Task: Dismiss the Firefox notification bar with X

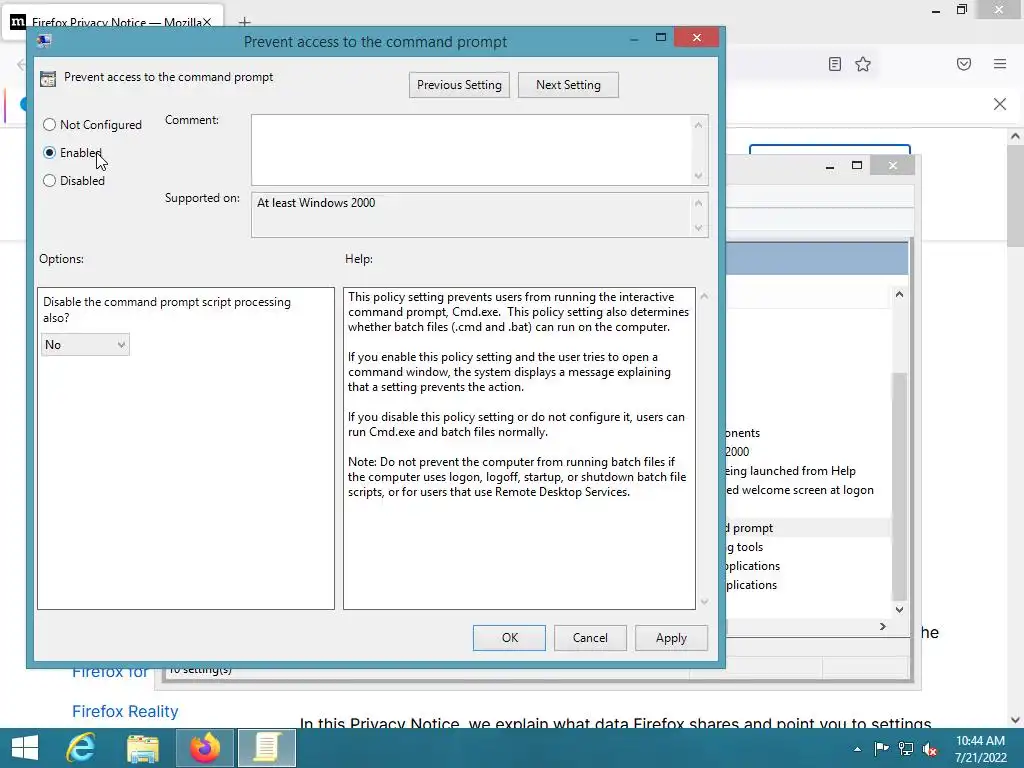Action: pyautogui.click(x=1000, y=104)
